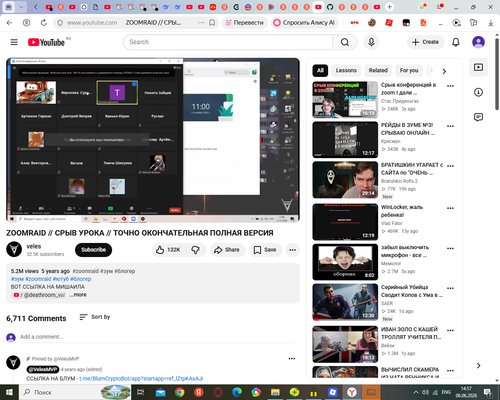Open the veles channel avatar
This screenshot has height=400, width=500.
point(14,249)
